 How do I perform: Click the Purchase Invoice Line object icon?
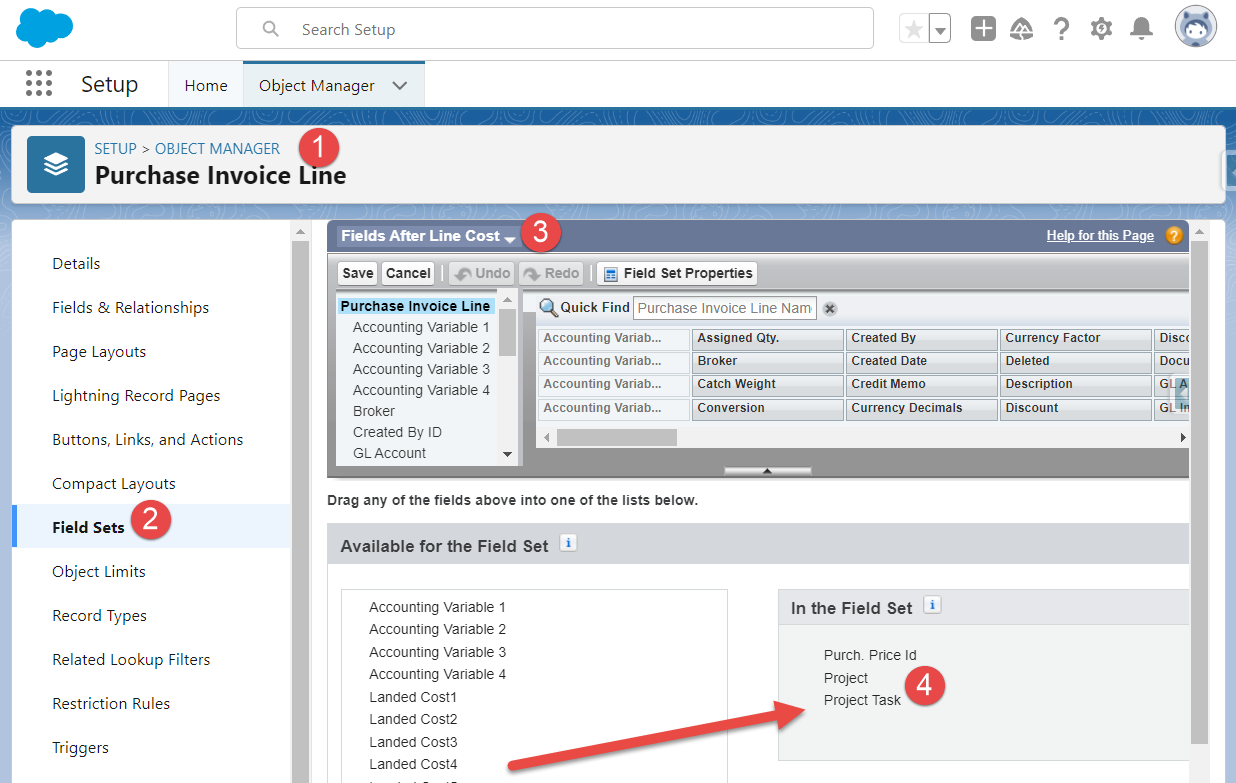point(56,164)
